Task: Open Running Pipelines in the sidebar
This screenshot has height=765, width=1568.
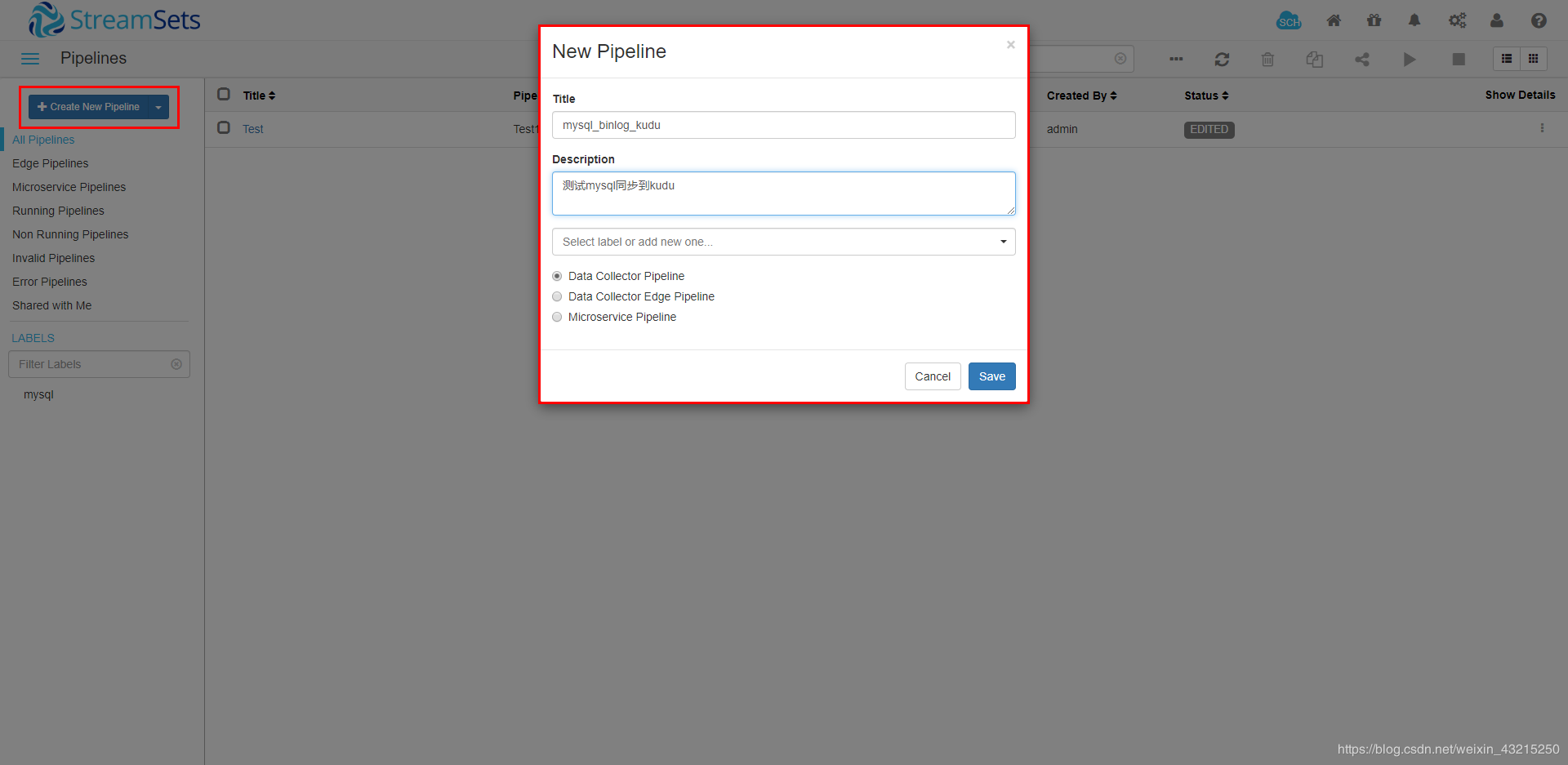Action: (x=57, y=211)
